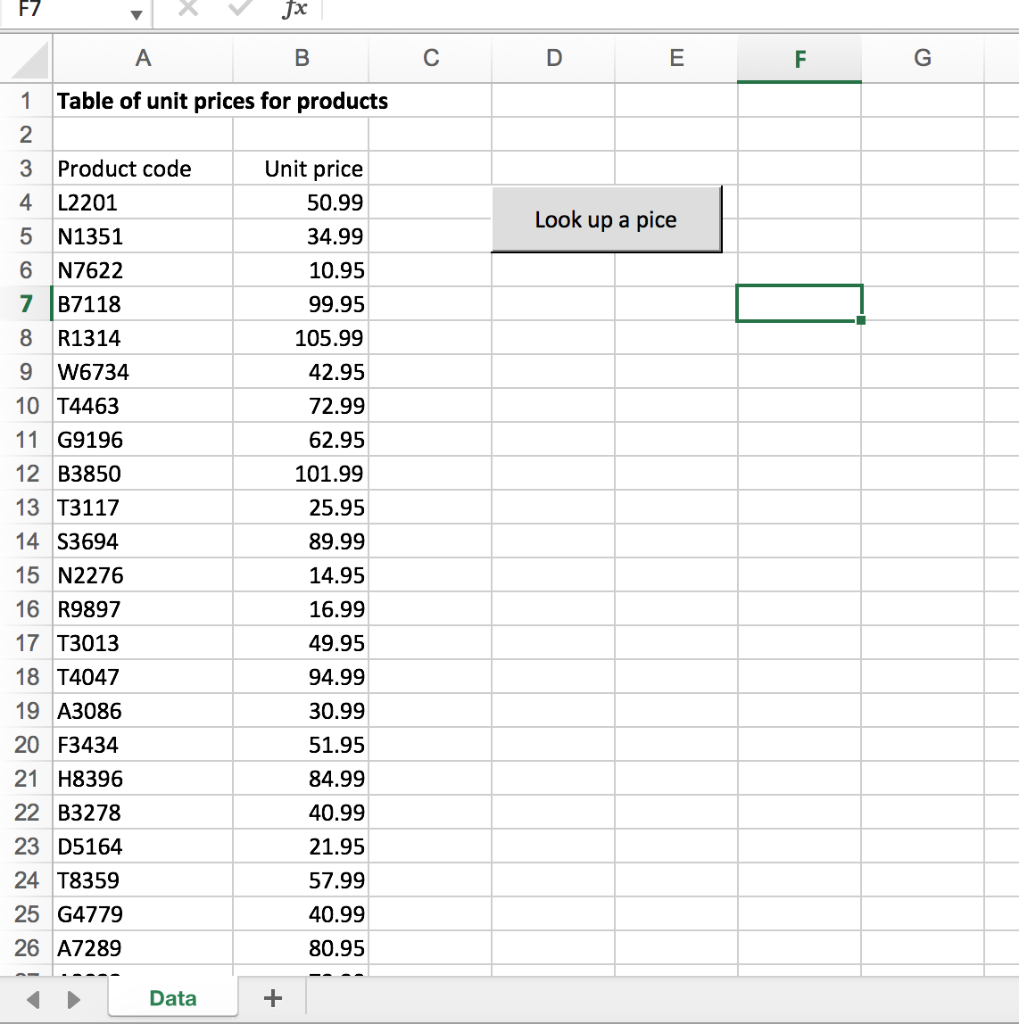1019x1024 pixels.
Task: Click the next sheet arrow
Action: click(x=73, y=999)
